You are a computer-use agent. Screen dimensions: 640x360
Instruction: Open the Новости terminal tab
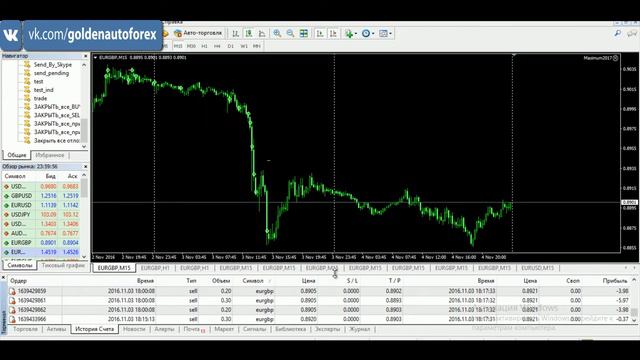[x=134, y=329]
